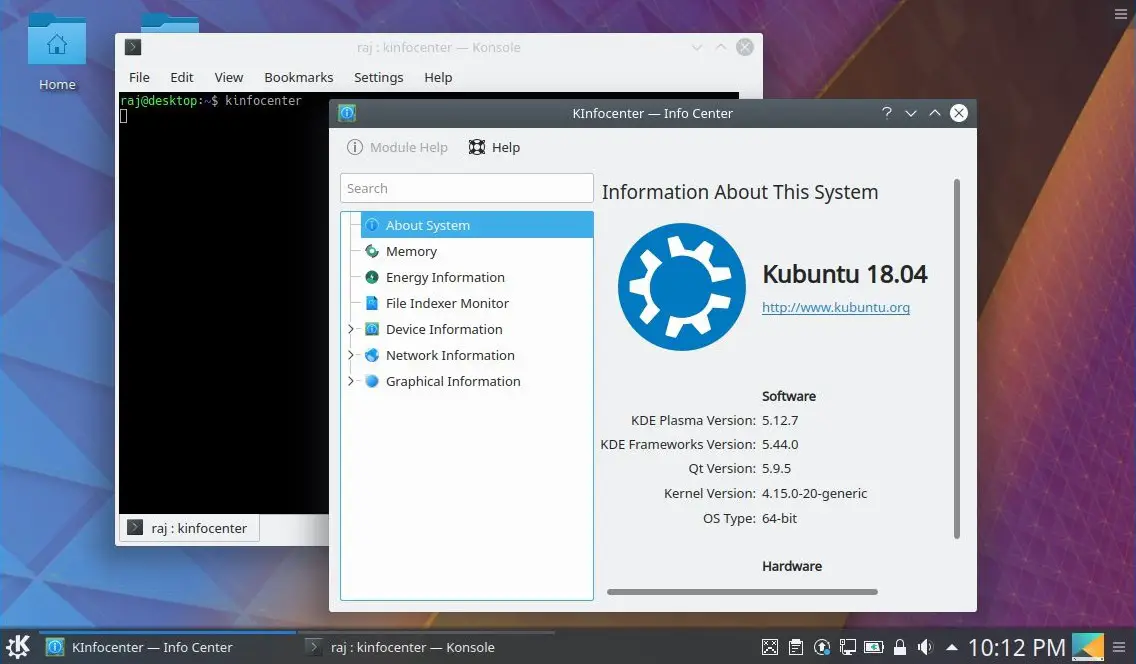The height and width of the screenshot is (664, 1136).
Task: Click the Help lifebuoy icon
Action: tap(476, 147)
